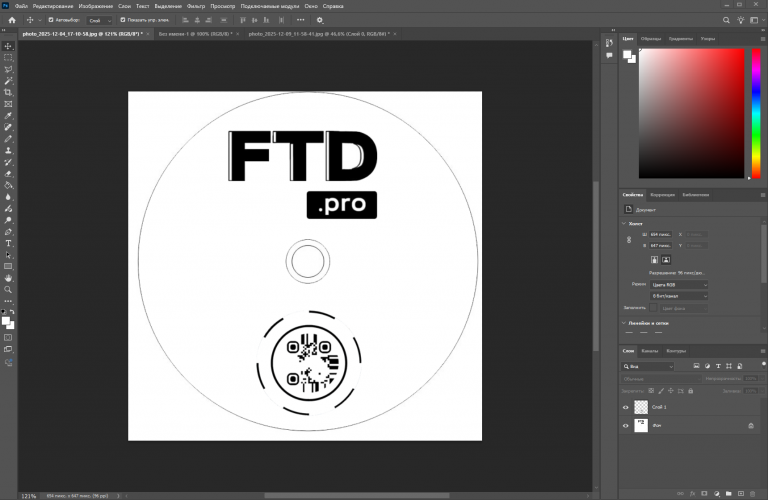Open the Слой autoselect dropdown

100,20
